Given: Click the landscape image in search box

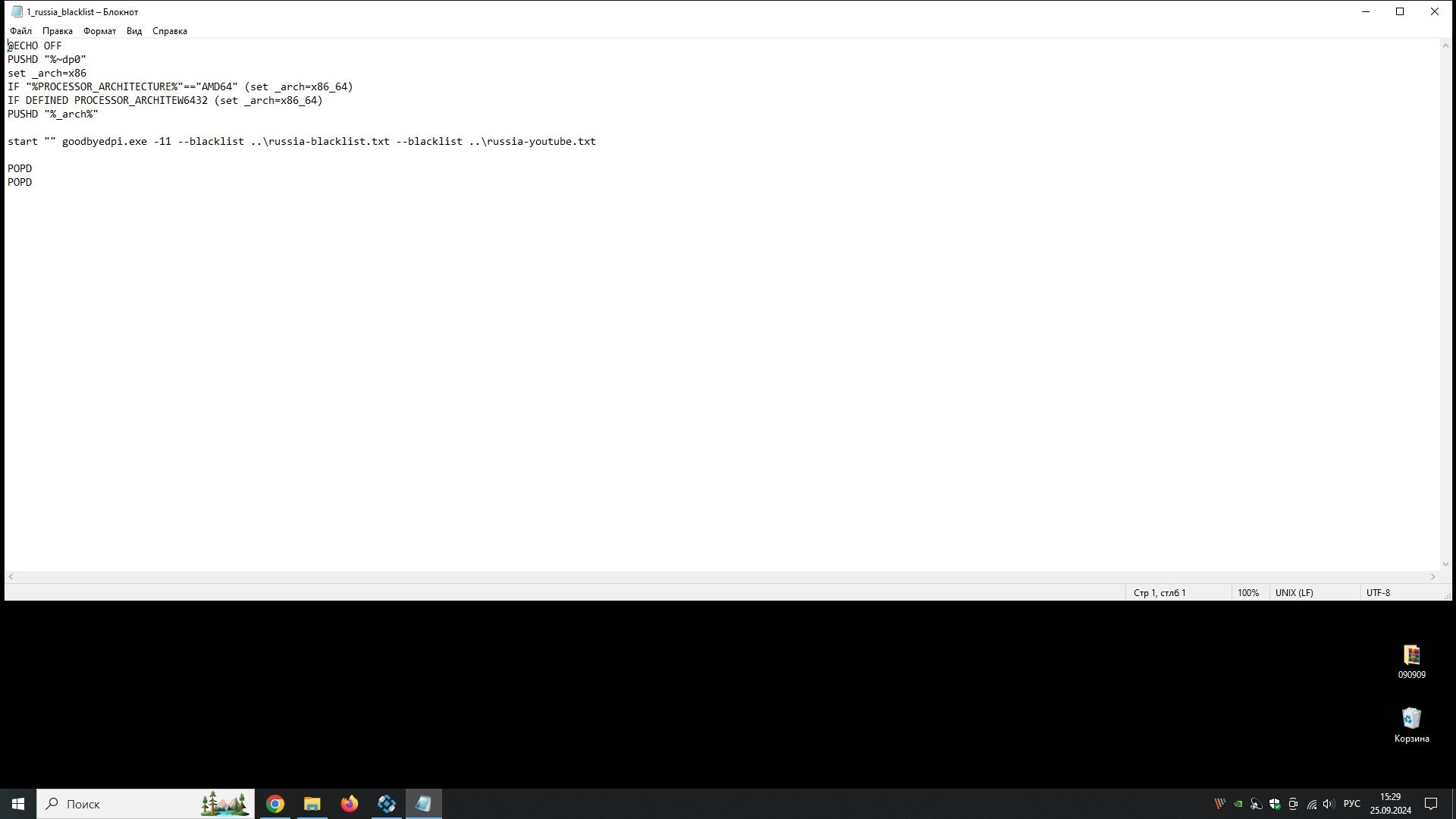Looking at the screenshot, I should 224,804.
